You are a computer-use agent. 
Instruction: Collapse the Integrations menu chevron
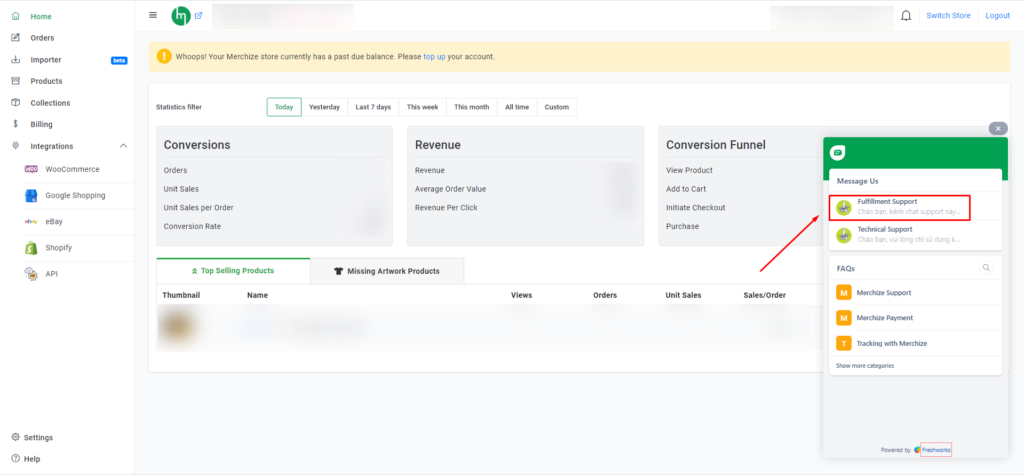click(123, 146)
